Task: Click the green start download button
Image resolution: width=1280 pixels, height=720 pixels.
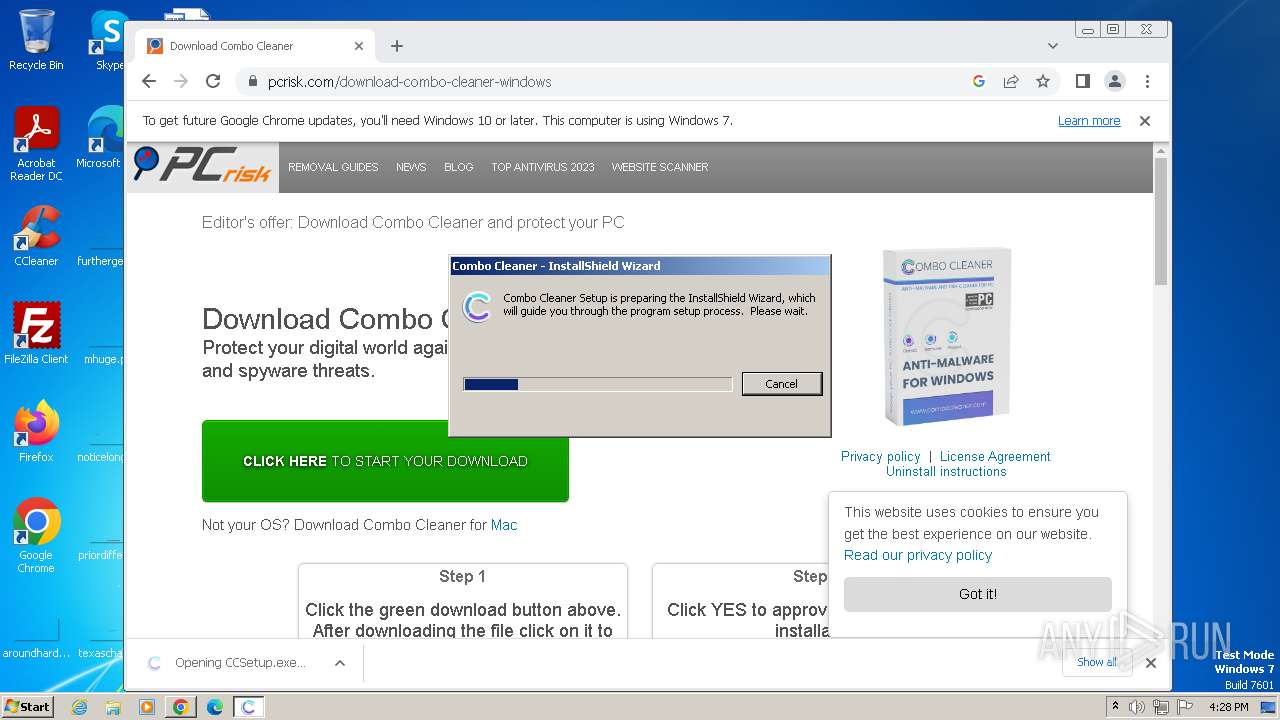Action: pyautogui.click(x=385, y=461)
